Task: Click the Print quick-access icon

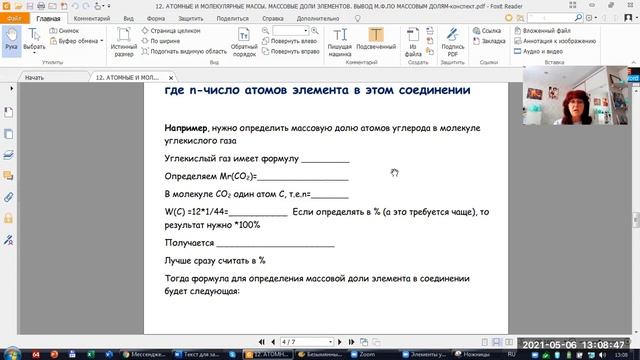Action: pyautogui.click(x=41, y=6)
